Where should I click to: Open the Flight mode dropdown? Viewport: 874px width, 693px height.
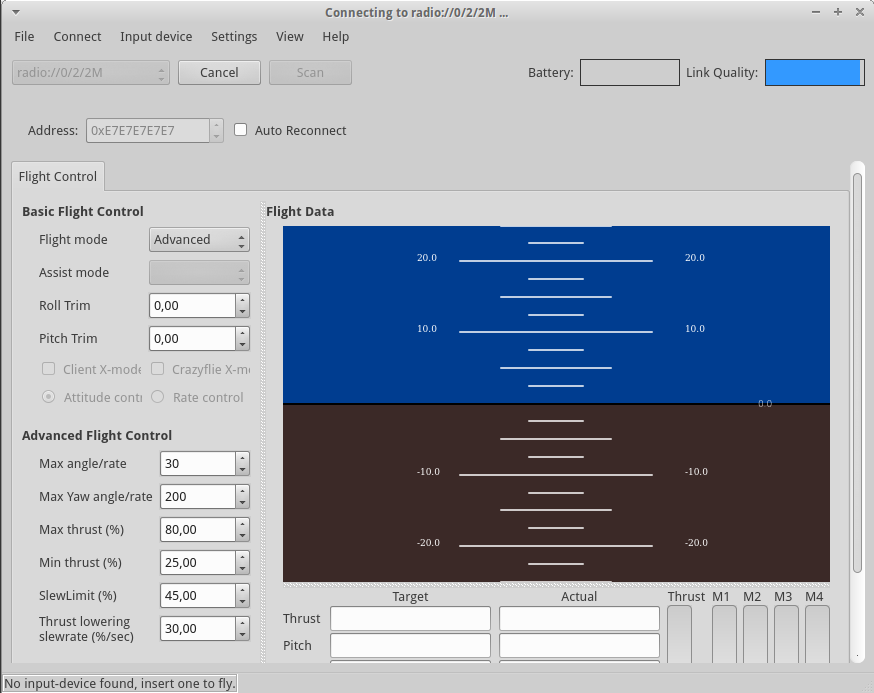click(199, 240)
